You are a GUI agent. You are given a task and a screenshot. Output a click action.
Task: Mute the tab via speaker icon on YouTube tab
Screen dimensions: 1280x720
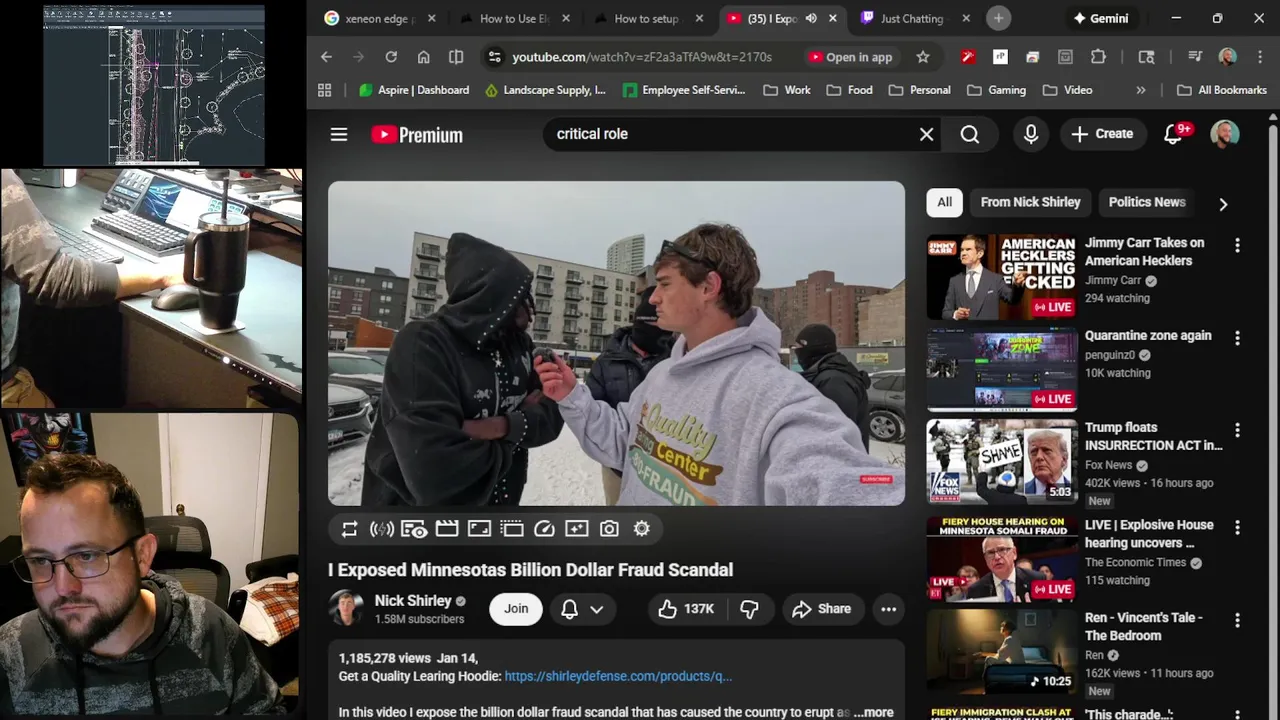point(811,19)
